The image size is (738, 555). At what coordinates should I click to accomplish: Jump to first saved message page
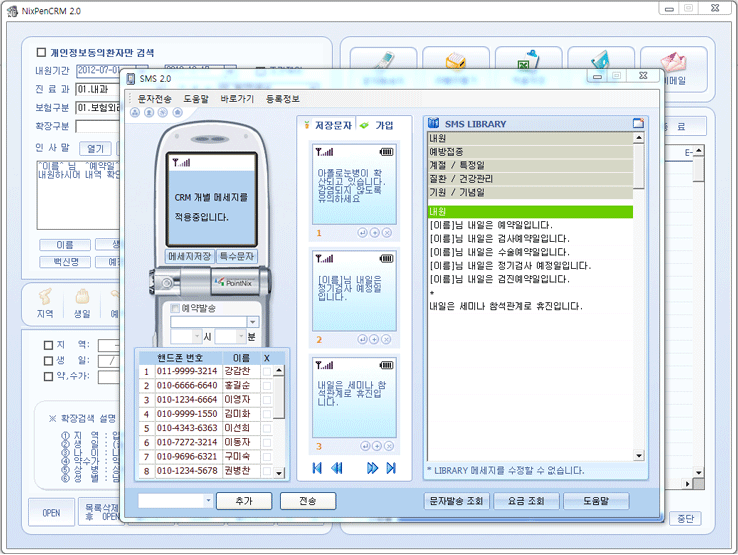[317, 468]
